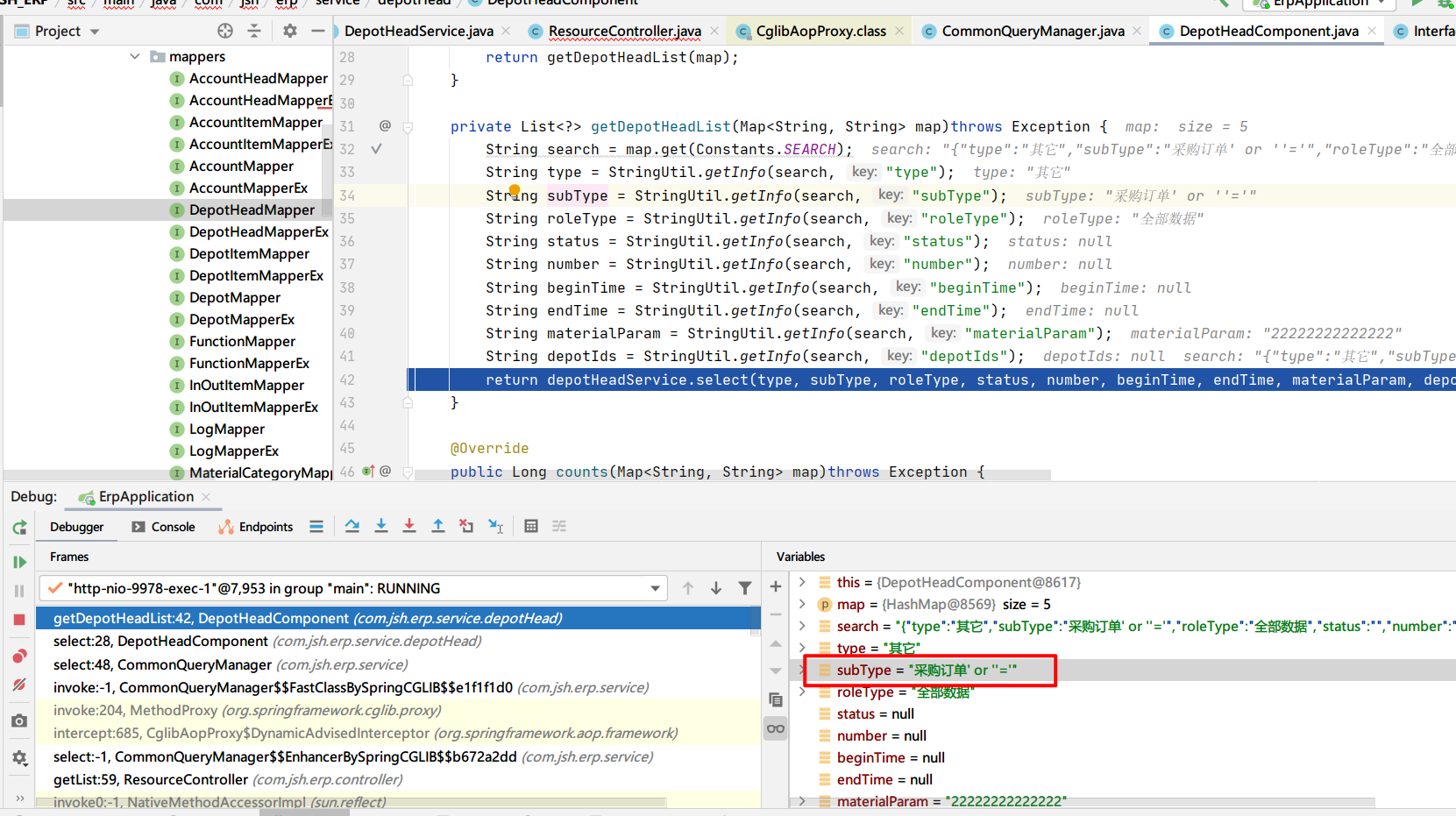Select the getList:59 ResourceController stack frame

click(x=151, y=779)
